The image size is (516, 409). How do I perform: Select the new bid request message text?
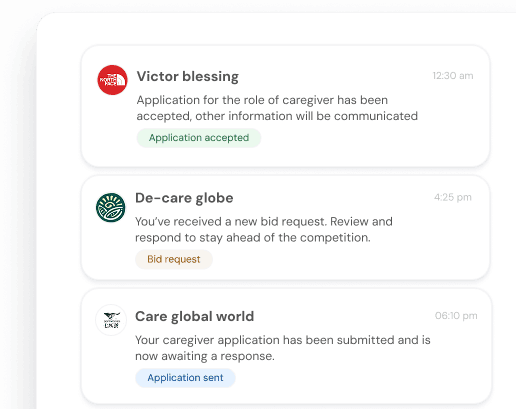(x=264, y=229)
